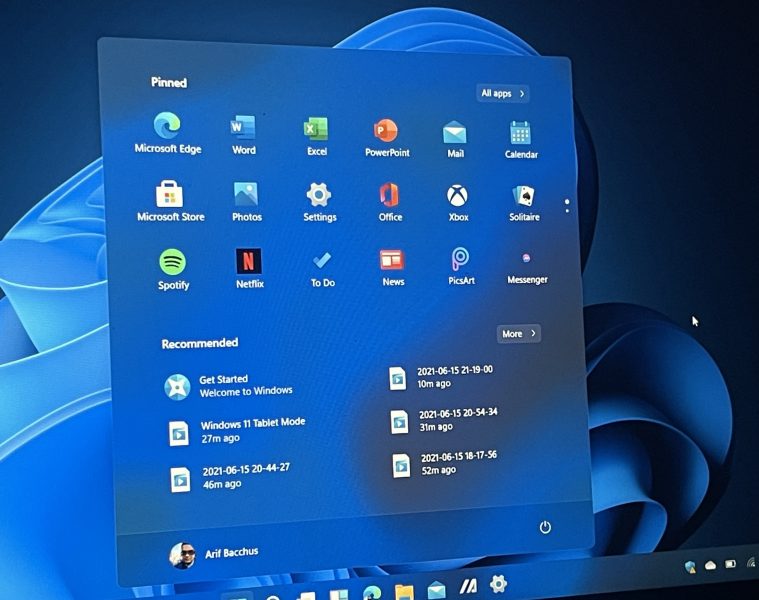Open recommended file 2021-06-15 21-19-00
The height and width of the screenshot is (600, 759).
(440, 376)
